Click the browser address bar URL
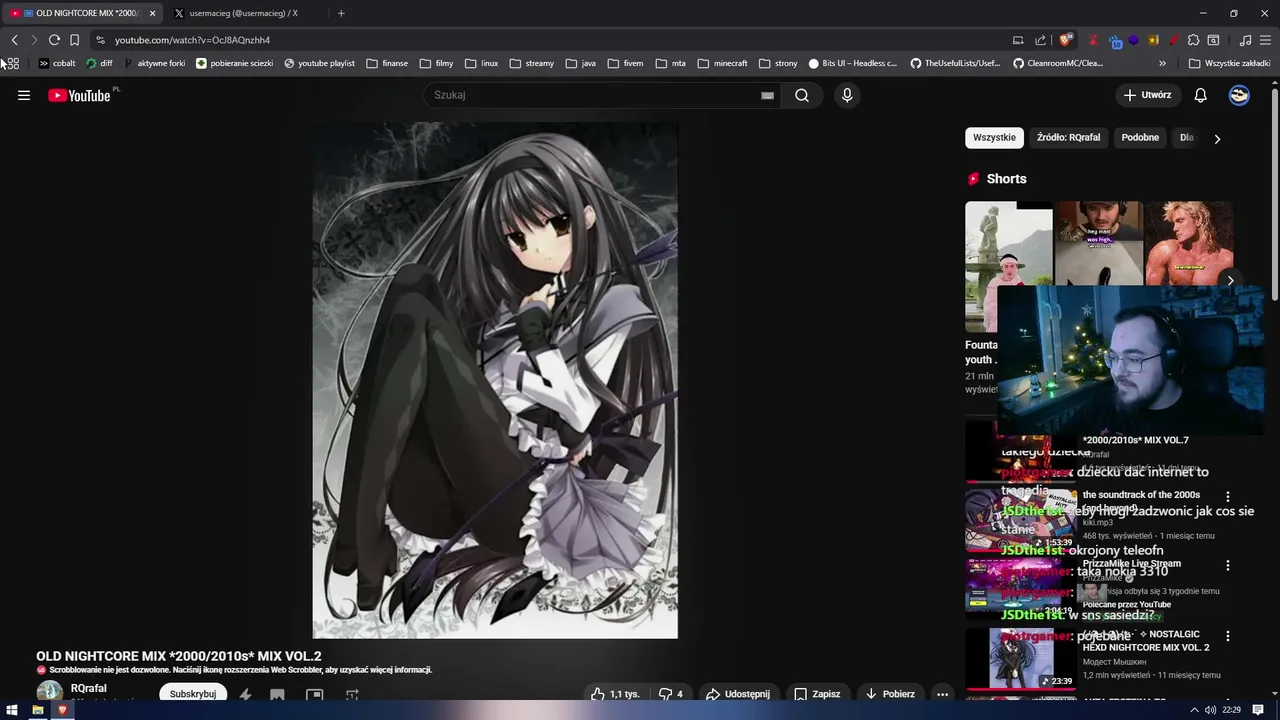Viewport: 1280px width, 720px height. pos(192,40)
